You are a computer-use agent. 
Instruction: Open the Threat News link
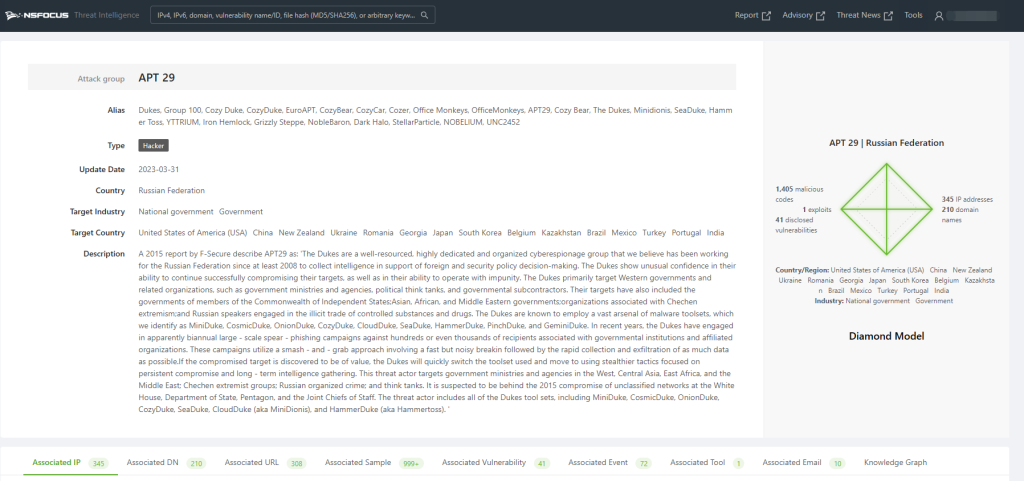tap(858, 15)
